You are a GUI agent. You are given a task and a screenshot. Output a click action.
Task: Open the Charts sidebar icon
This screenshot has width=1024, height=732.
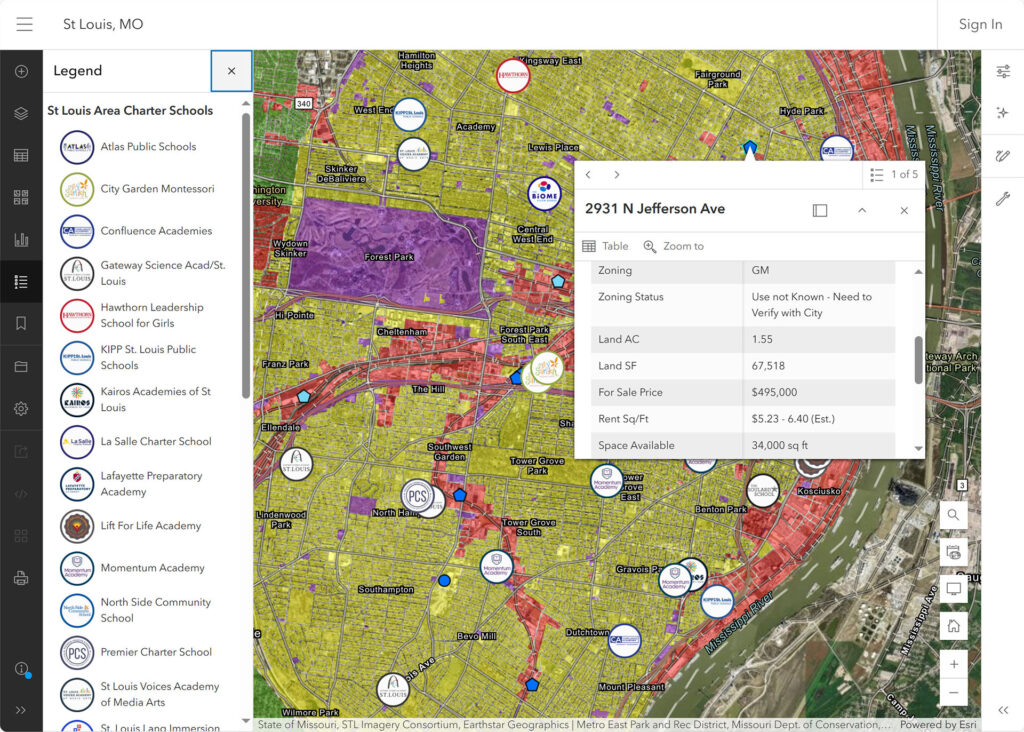click(x=21, y=239)
